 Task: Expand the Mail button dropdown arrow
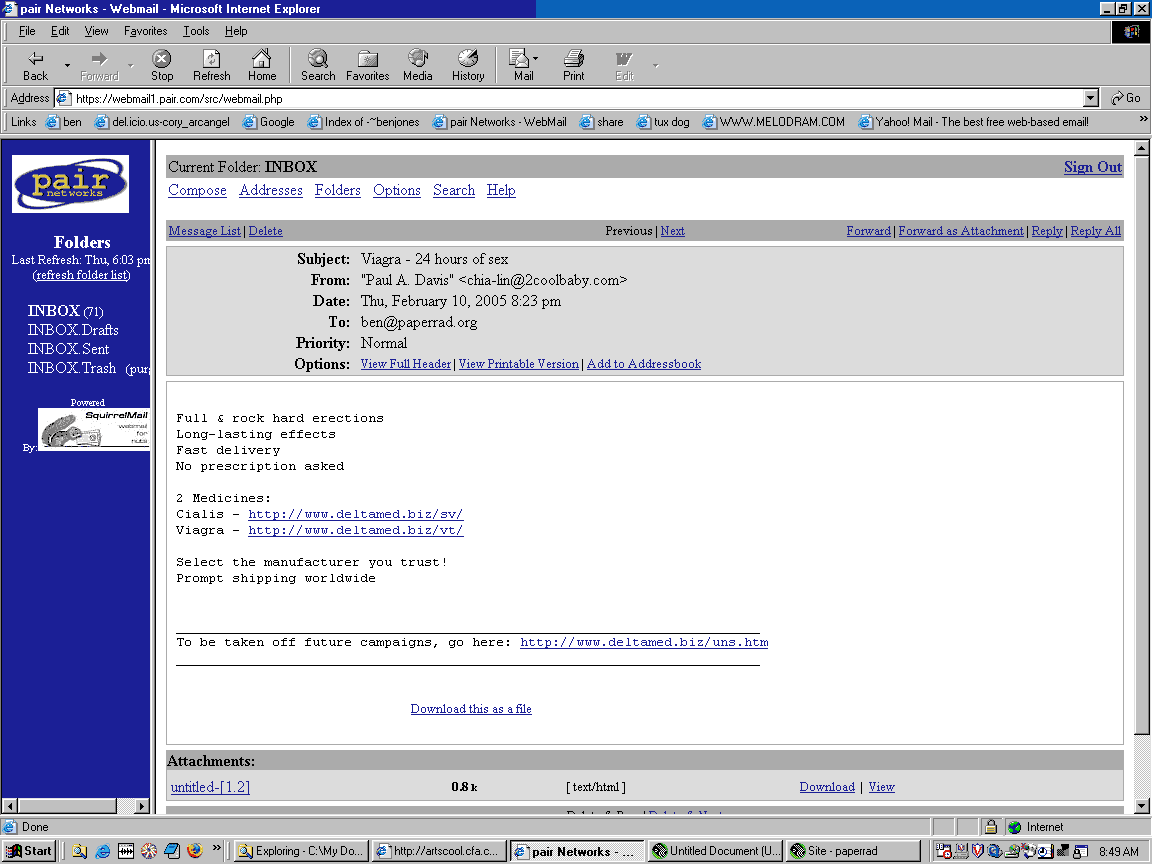pos(536,58)
